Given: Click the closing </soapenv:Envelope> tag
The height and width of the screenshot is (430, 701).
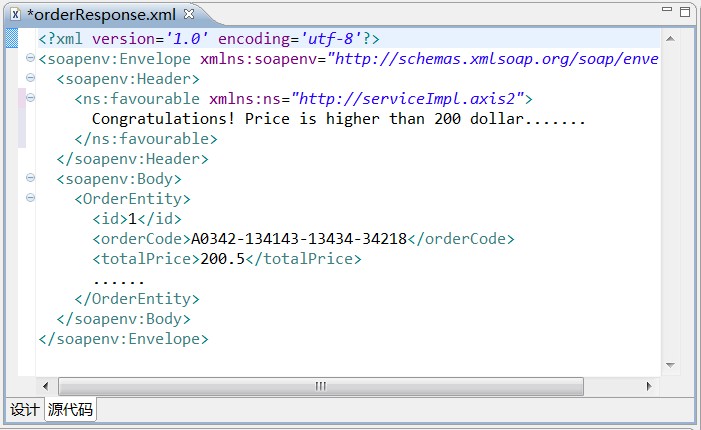Looking at the screenshot, I should click(123, 339).
